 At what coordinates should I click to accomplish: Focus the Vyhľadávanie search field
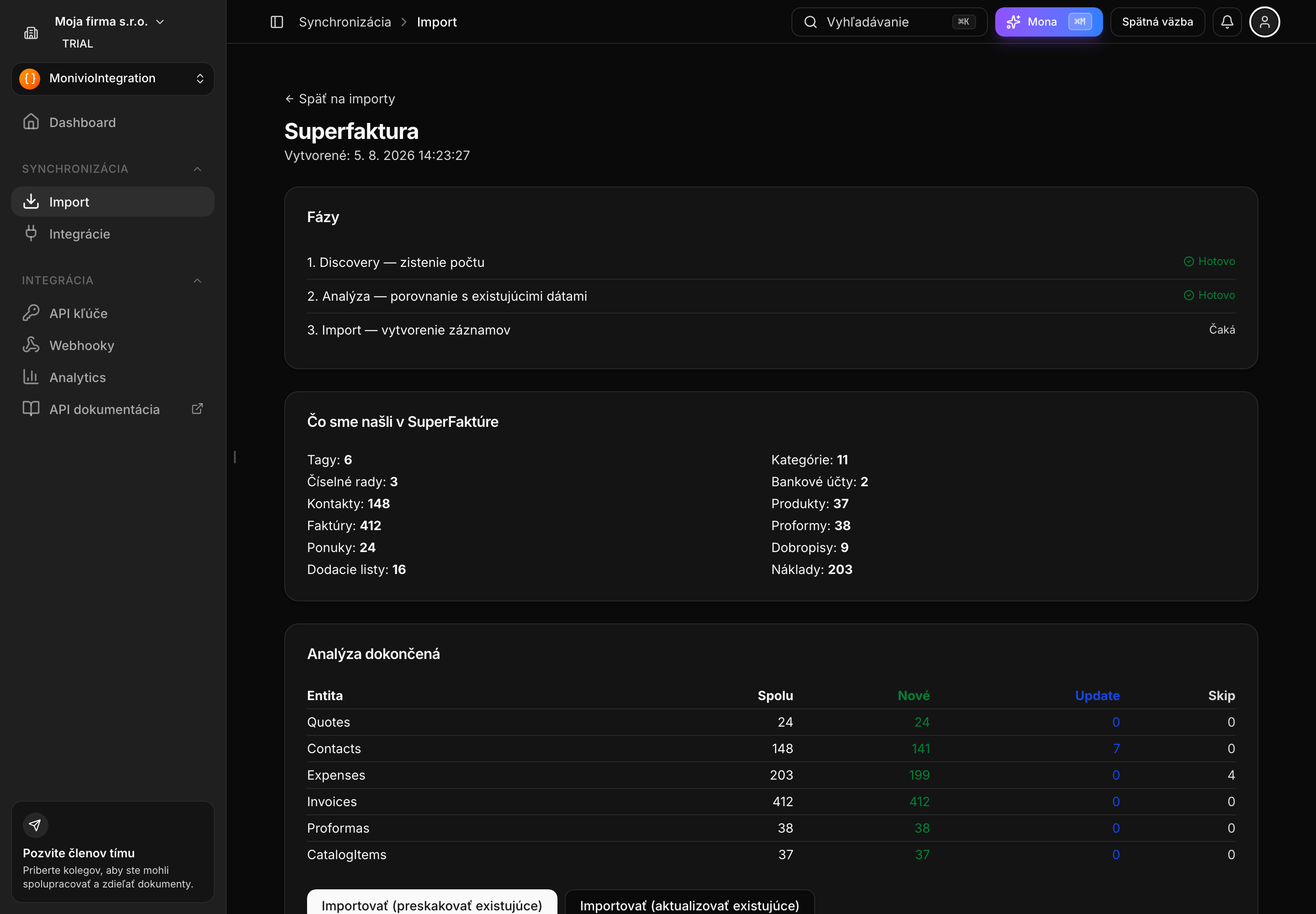pyautogui.click(x=889, y=22)
